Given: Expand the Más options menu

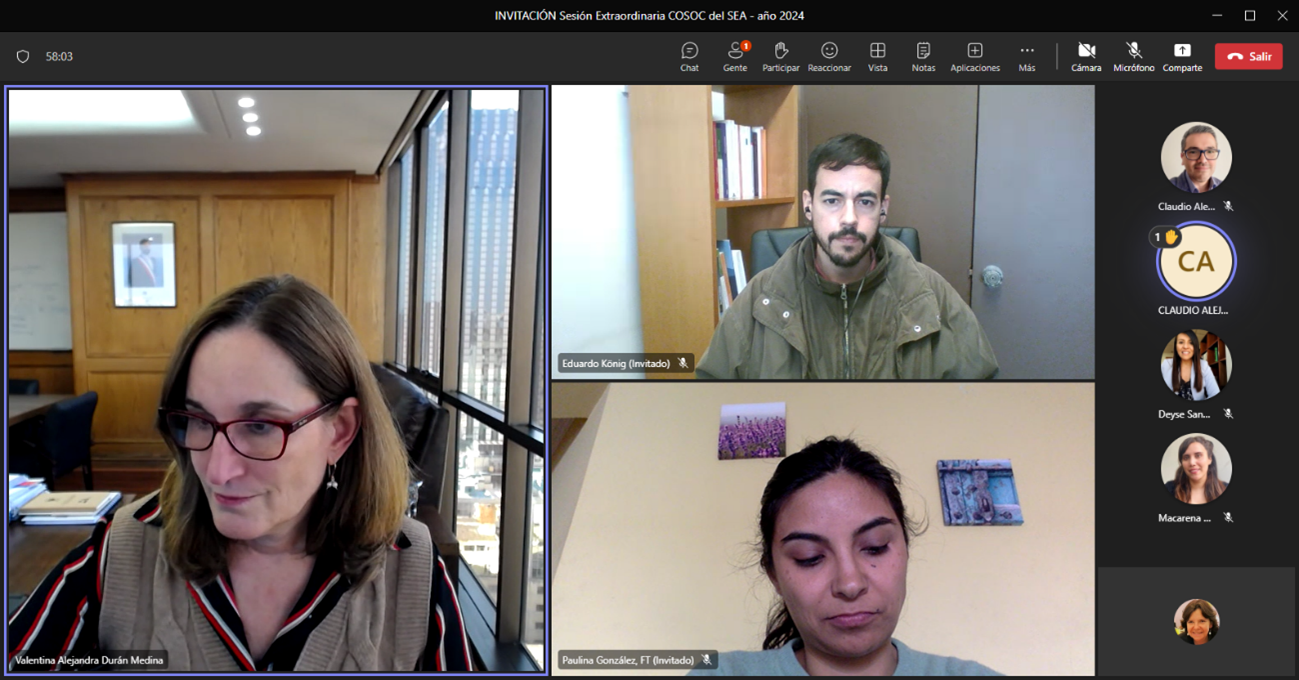Looking at the screenshot, I should [1027, 56].
